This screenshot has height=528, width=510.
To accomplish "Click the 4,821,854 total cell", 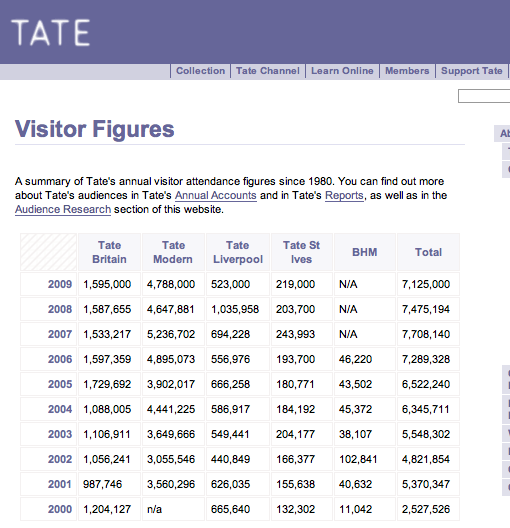I will pyautogui.click(x=428, y=459).
